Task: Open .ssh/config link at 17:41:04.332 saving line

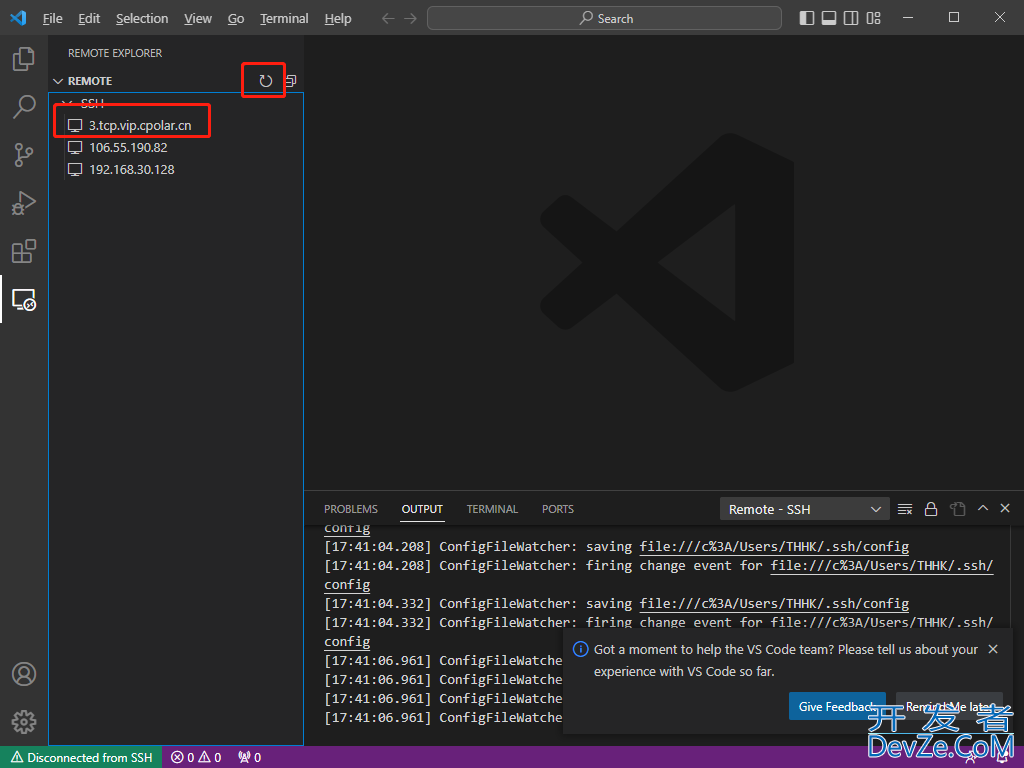Action: [x=774, y=603]
